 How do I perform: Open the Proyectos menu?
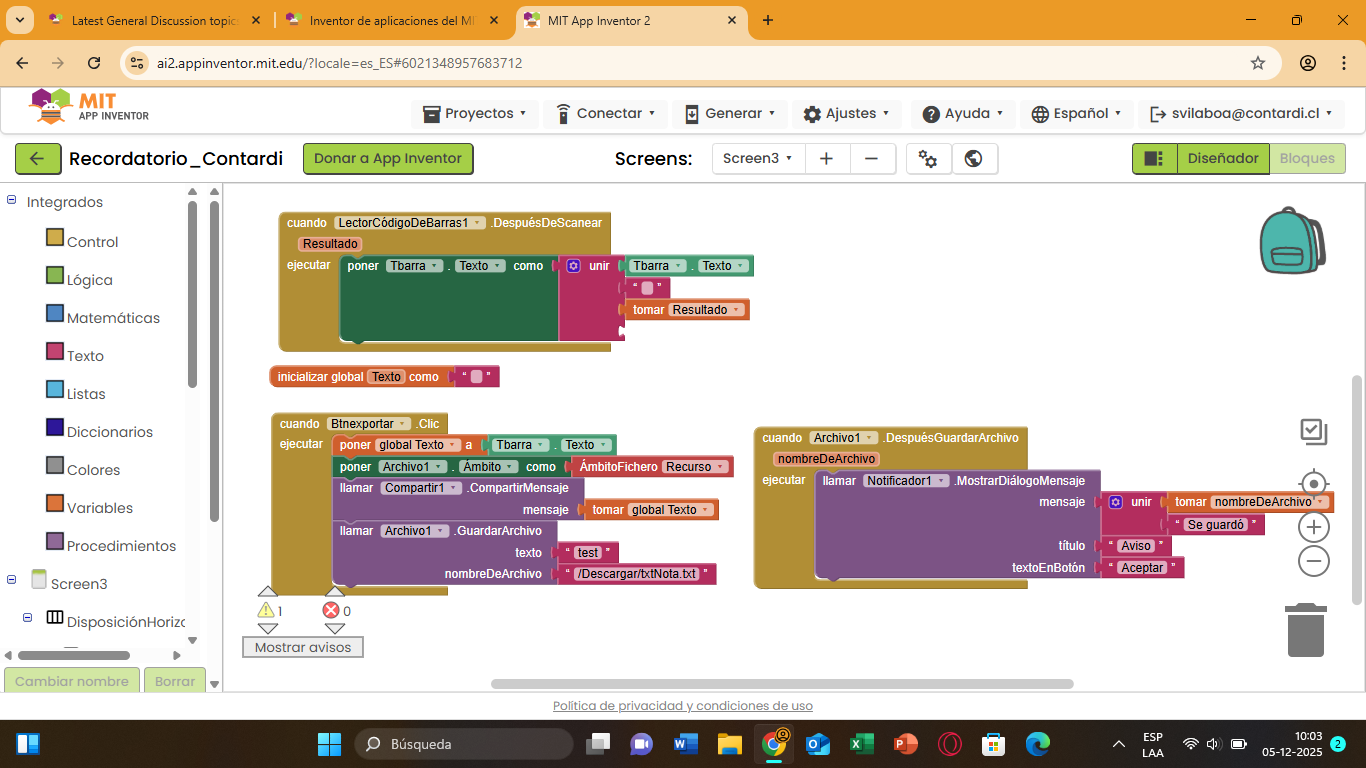(475, 114)
